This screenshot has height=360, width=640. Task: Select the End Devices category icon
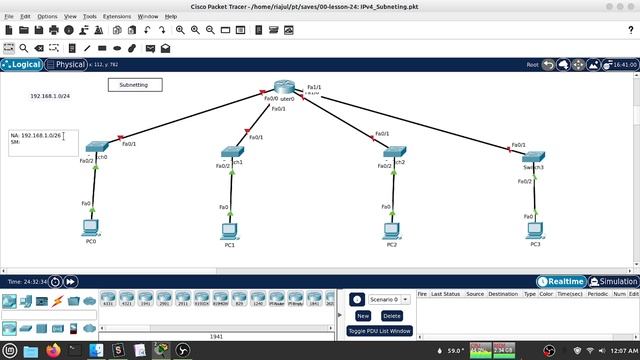tap(25, 301)
